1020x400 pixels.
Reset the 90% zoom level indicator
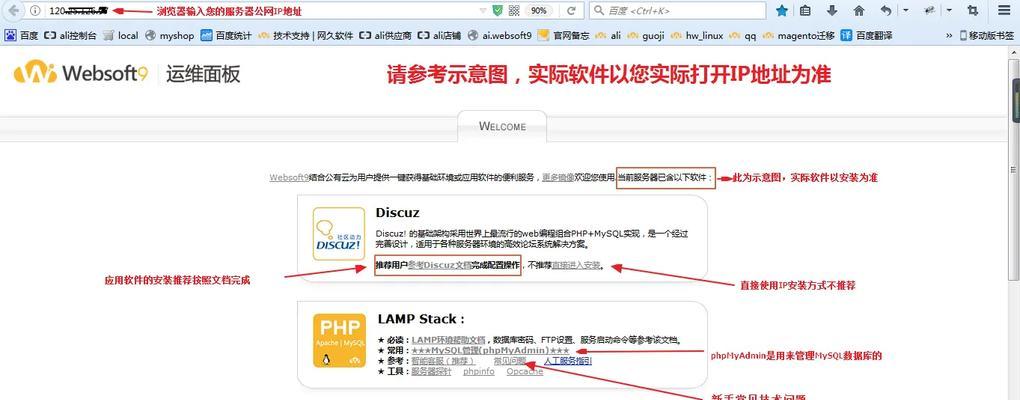pos(539,10)
